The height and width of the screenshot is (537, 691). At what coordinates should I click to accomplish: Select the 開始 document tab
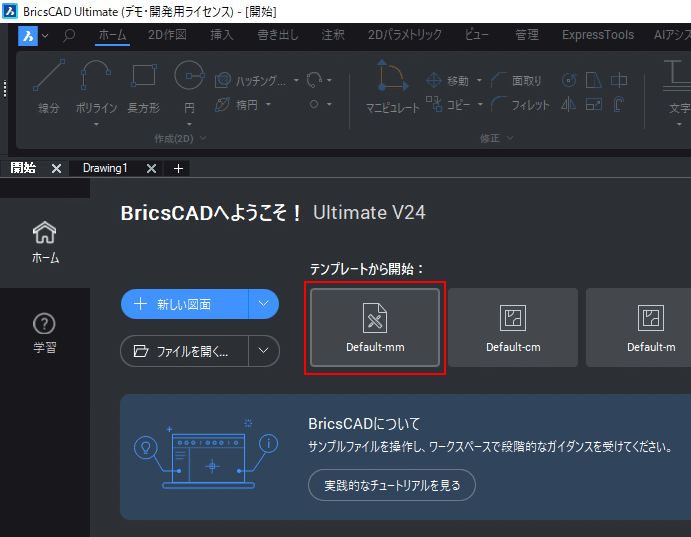pos(23,168)
